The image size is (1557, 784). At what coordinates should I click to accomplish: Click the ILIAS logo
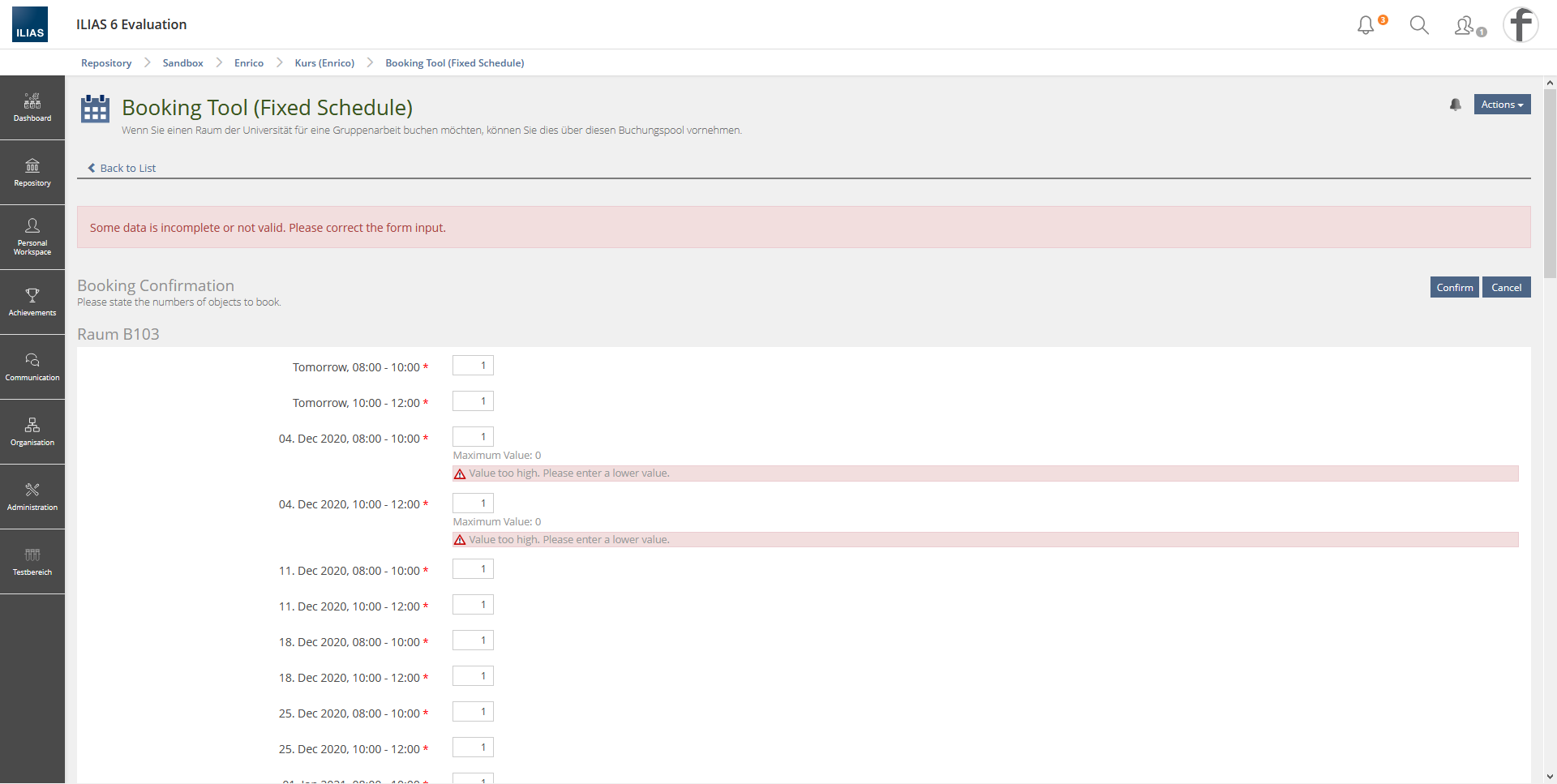pyautogui.click(x=30, y=24)
